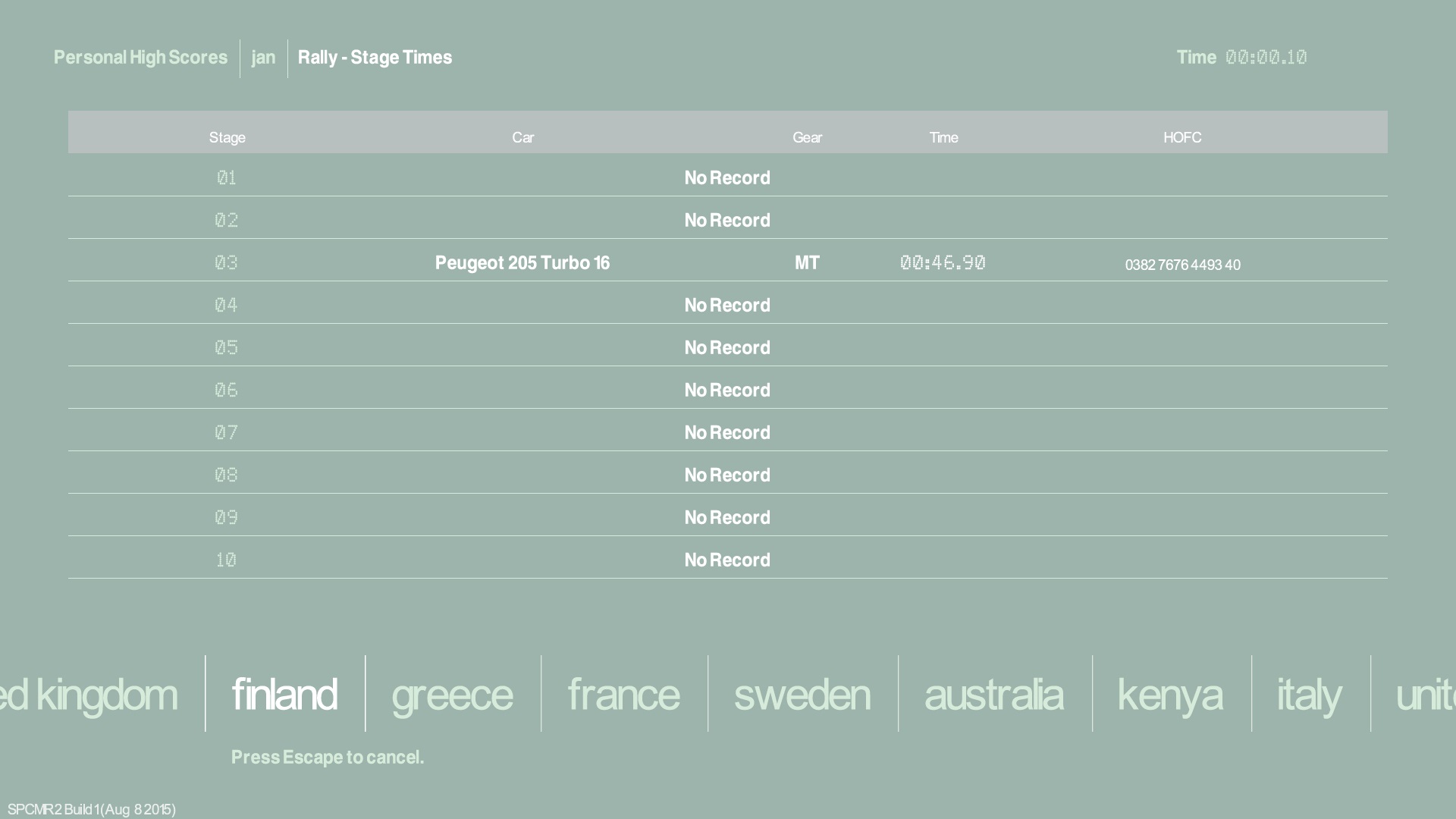Switch to australia stage times

click(993, 695)
